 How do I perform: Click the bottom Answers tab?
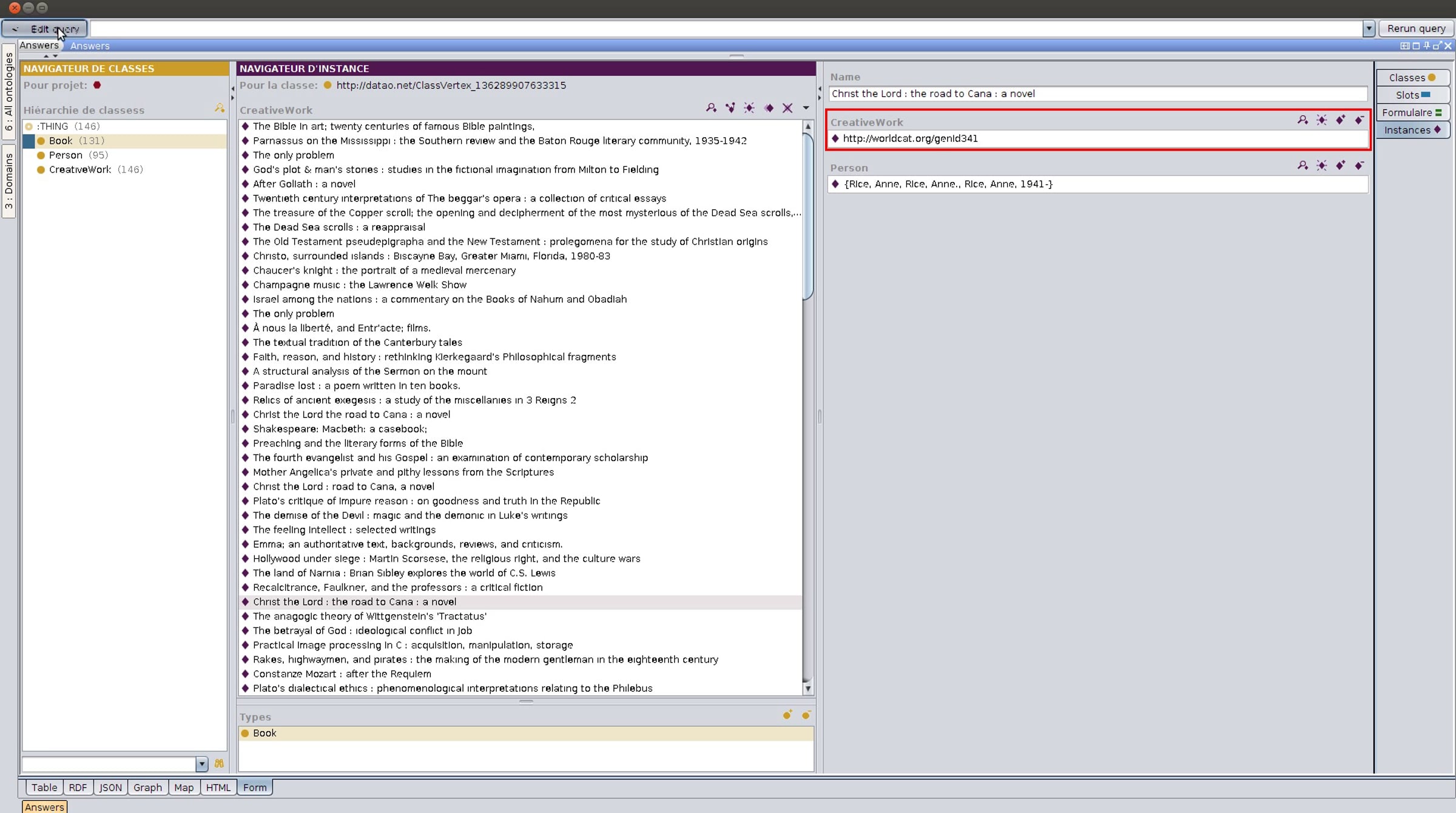pyautogui.click(x=44, y=807)
